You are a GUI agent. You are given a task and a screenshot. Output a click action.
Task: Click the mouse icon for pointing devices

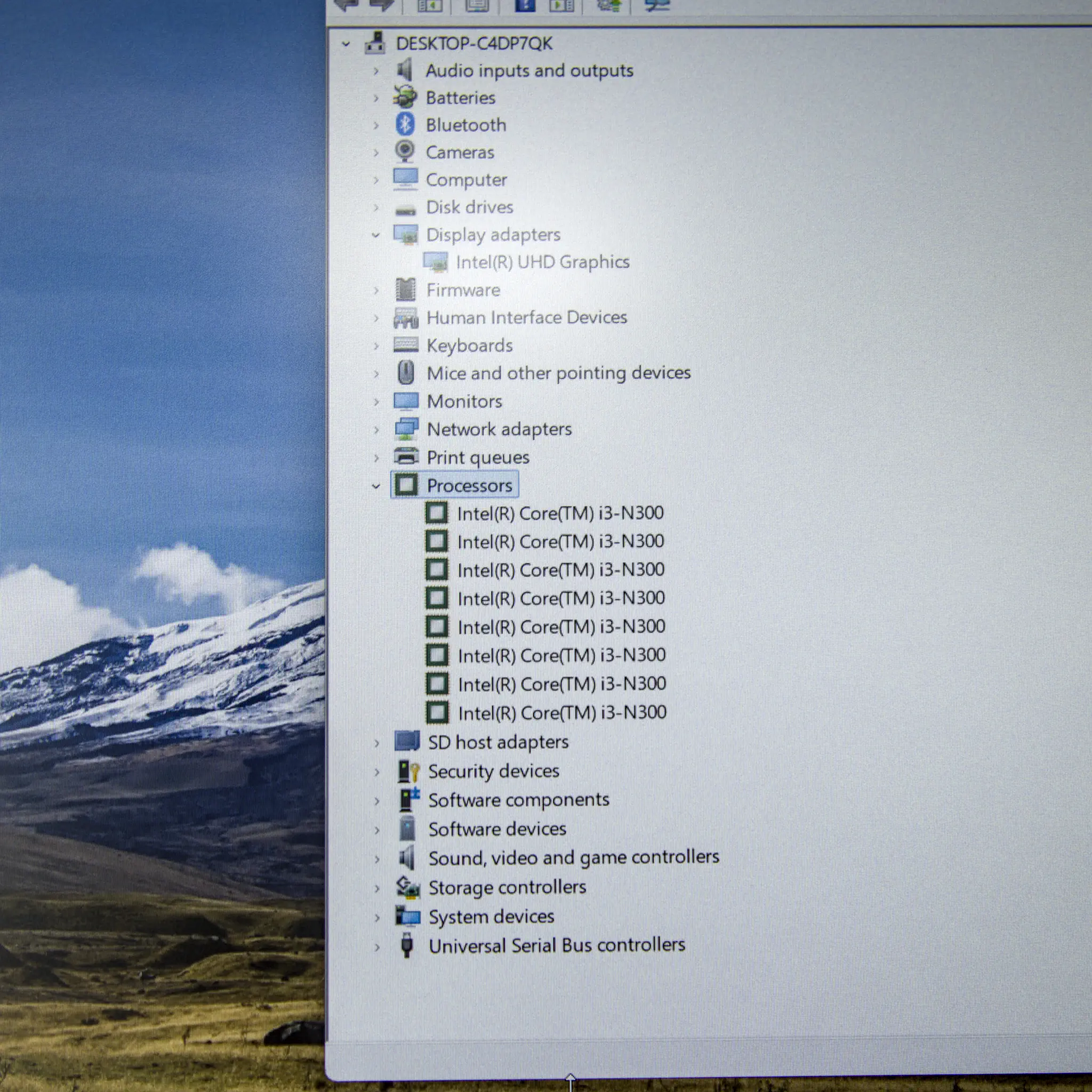[x=406, y=373]
